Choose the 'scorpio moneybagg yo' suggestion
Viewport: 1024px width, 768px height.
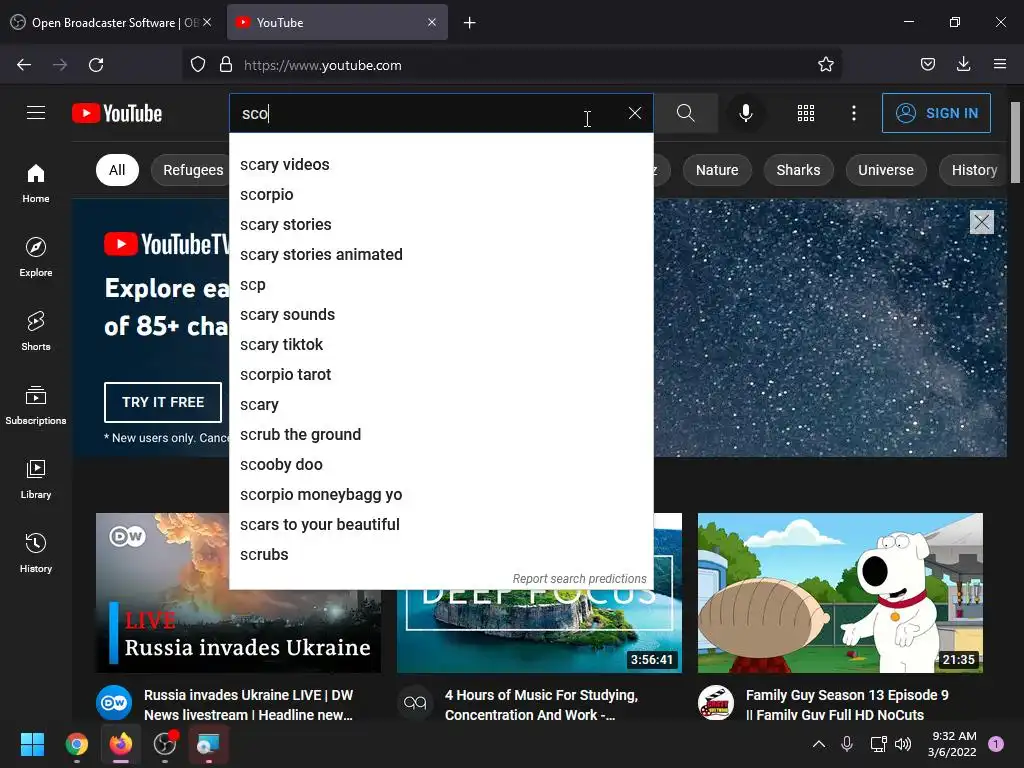pyautogui.click(x=441, y=495)
